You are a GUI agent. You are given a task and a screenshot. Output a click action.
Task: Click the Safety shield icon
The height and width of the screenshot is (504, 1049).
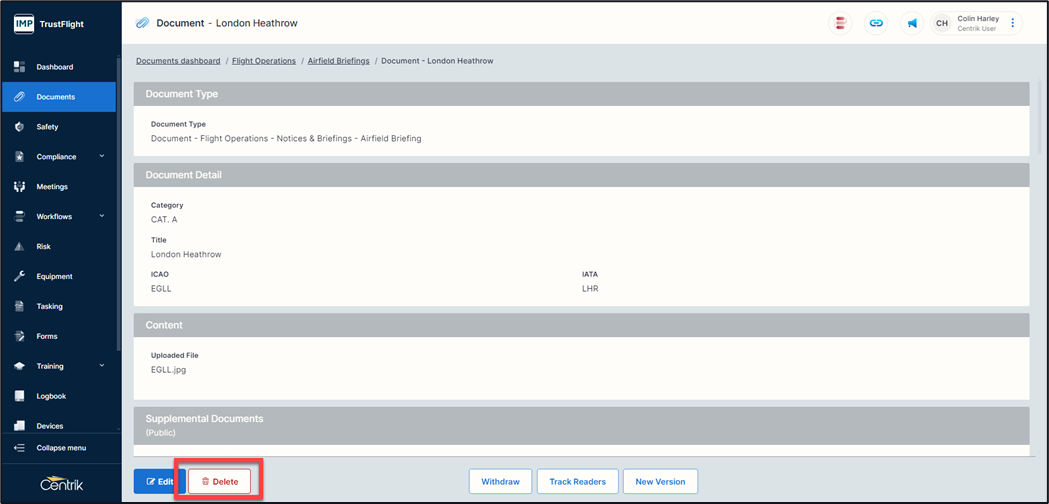click(19, 127)
